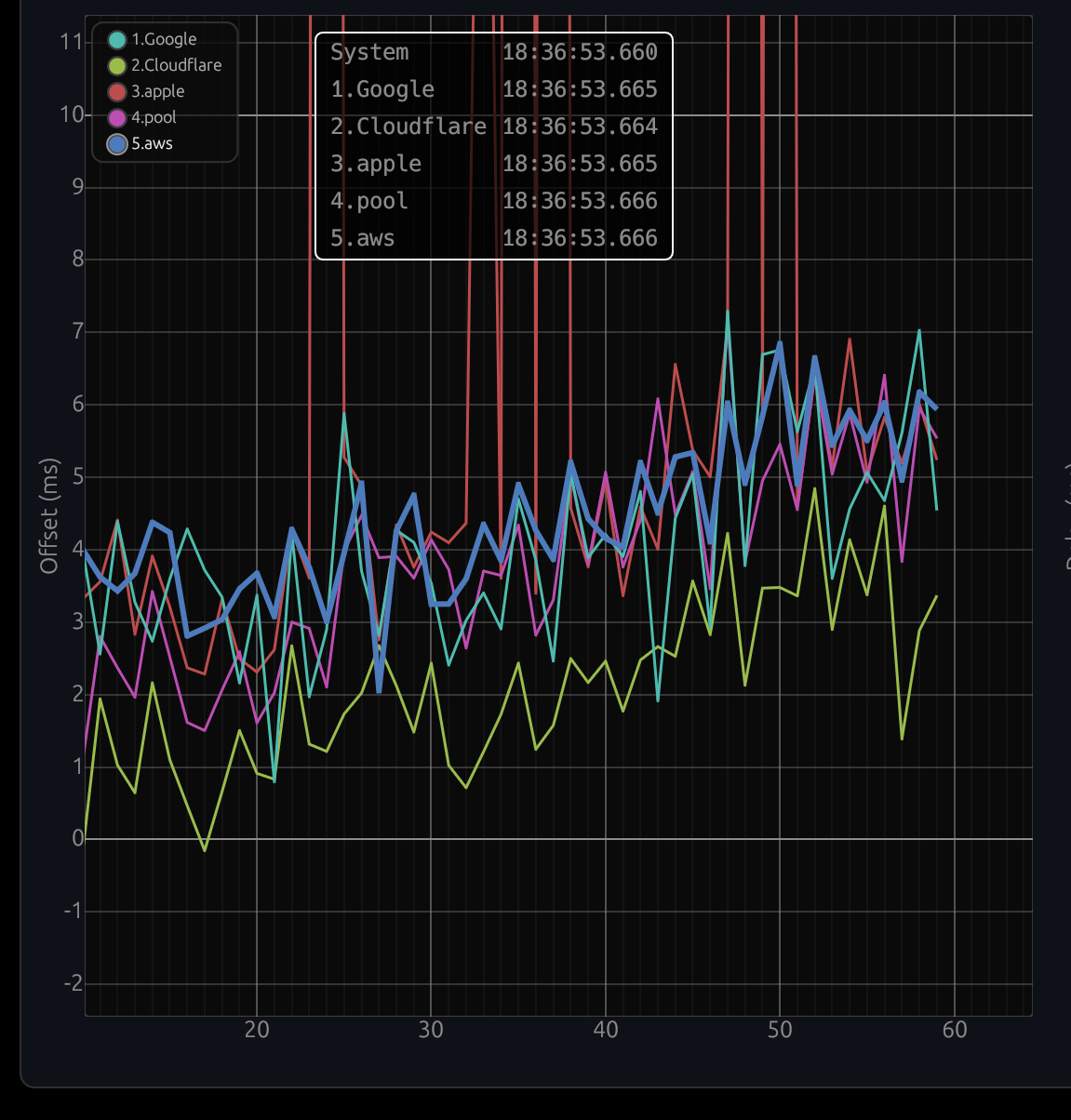The image size is (1071, 1120).
Task: Click the x-axis tick label 60
Action: 954,1030
